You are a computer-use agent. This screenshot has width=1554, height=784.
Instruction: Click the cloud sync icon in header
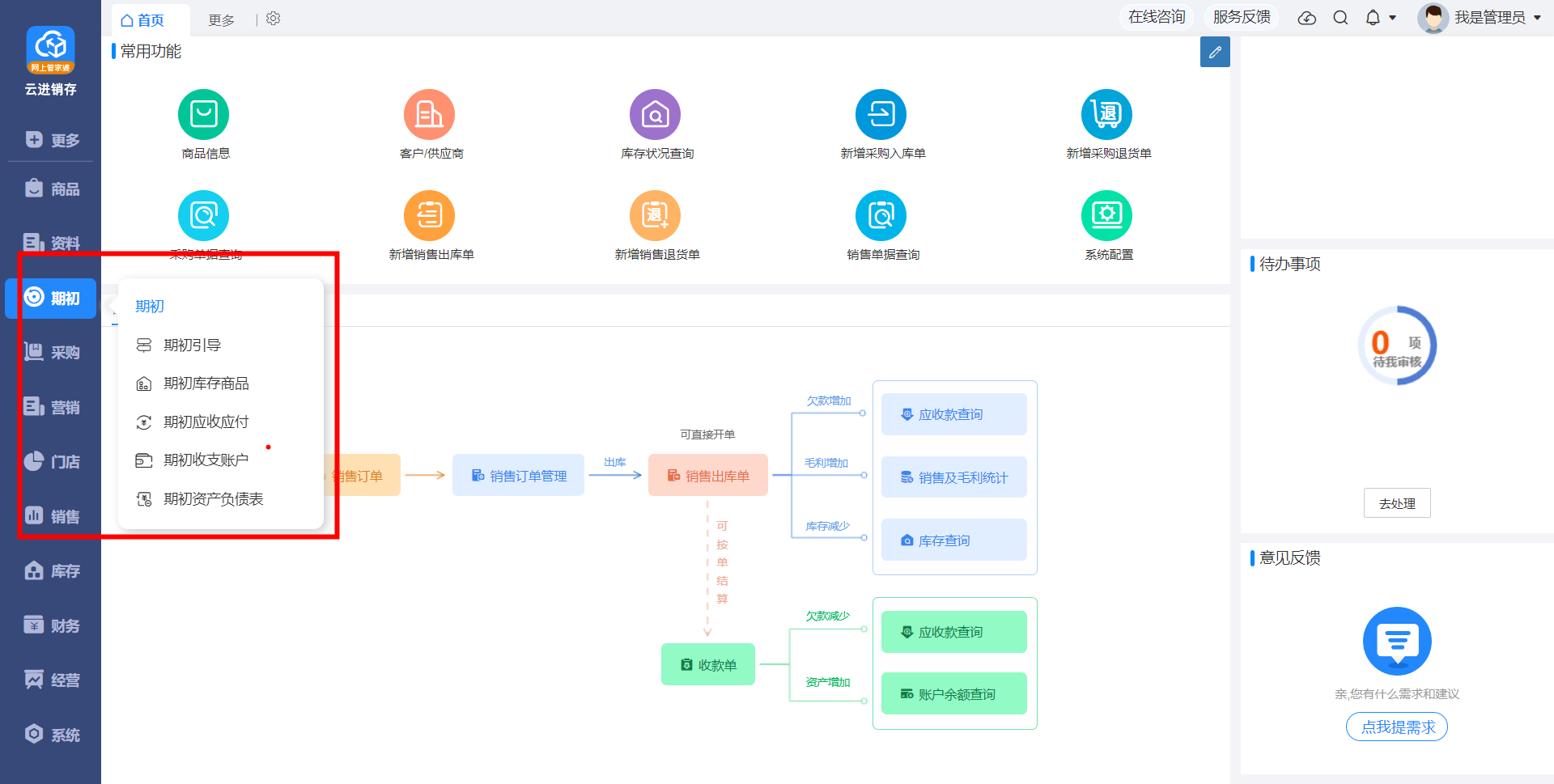tap(1307, 18)
